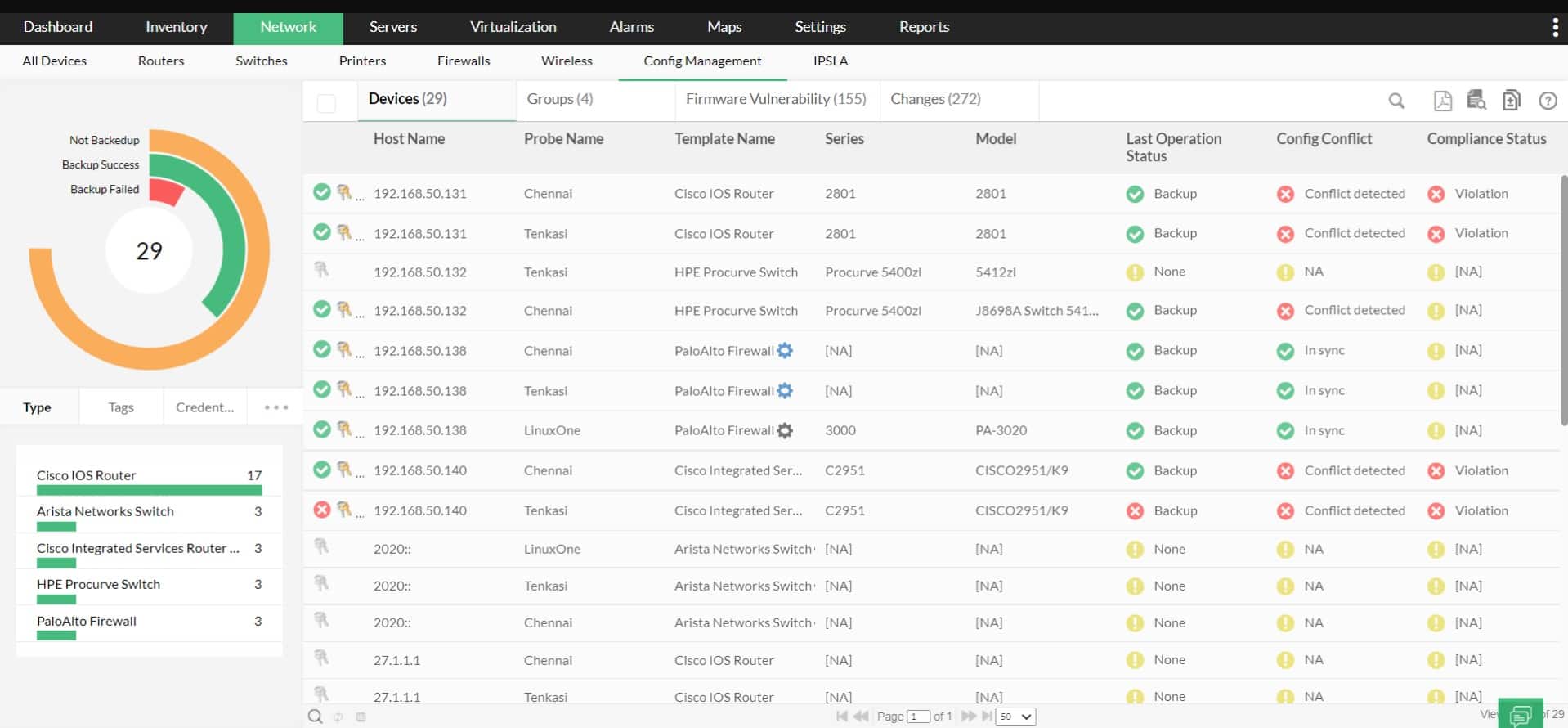Click model cell 'J8698A Switch 541...'
This screenshot has height=728, width=1568.
(x=1037, y=311)
